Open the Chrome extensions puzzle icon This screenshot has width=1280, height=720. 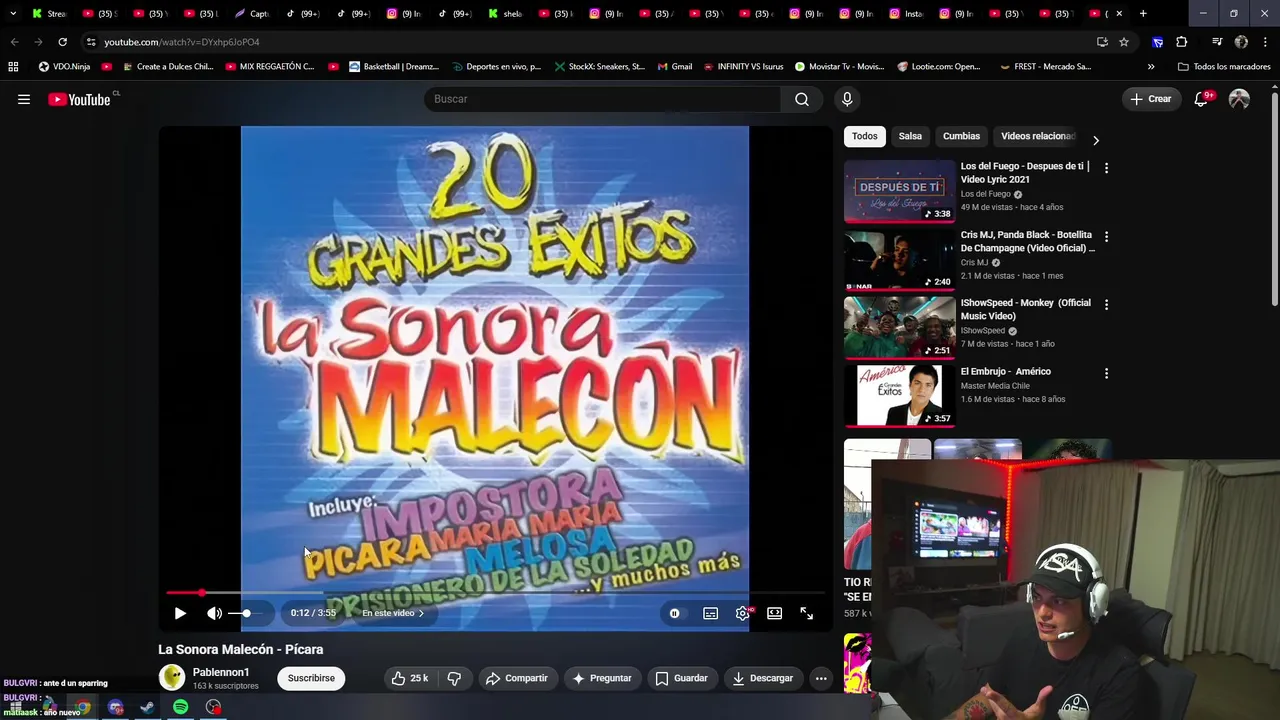(1181, 42)
